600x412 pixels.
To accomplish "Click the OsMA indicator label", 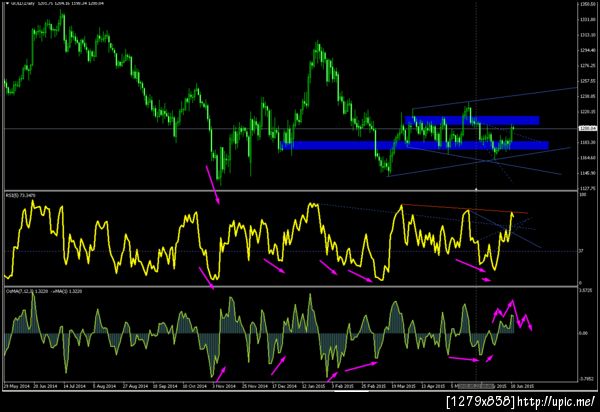I will (x=43, y=291).
